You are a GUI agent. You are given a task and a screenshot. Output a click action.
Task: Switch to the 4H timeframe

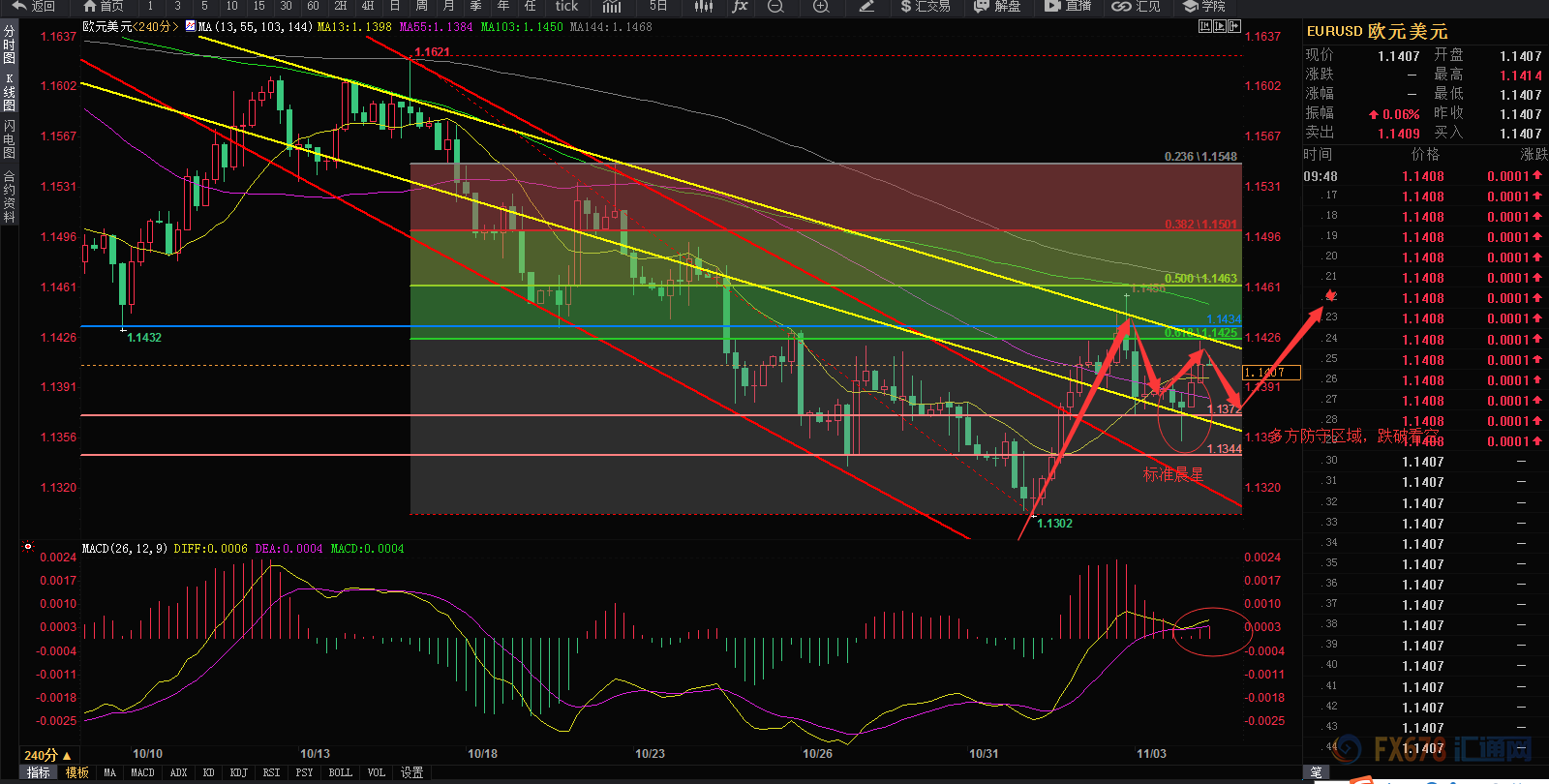[367, 7]
